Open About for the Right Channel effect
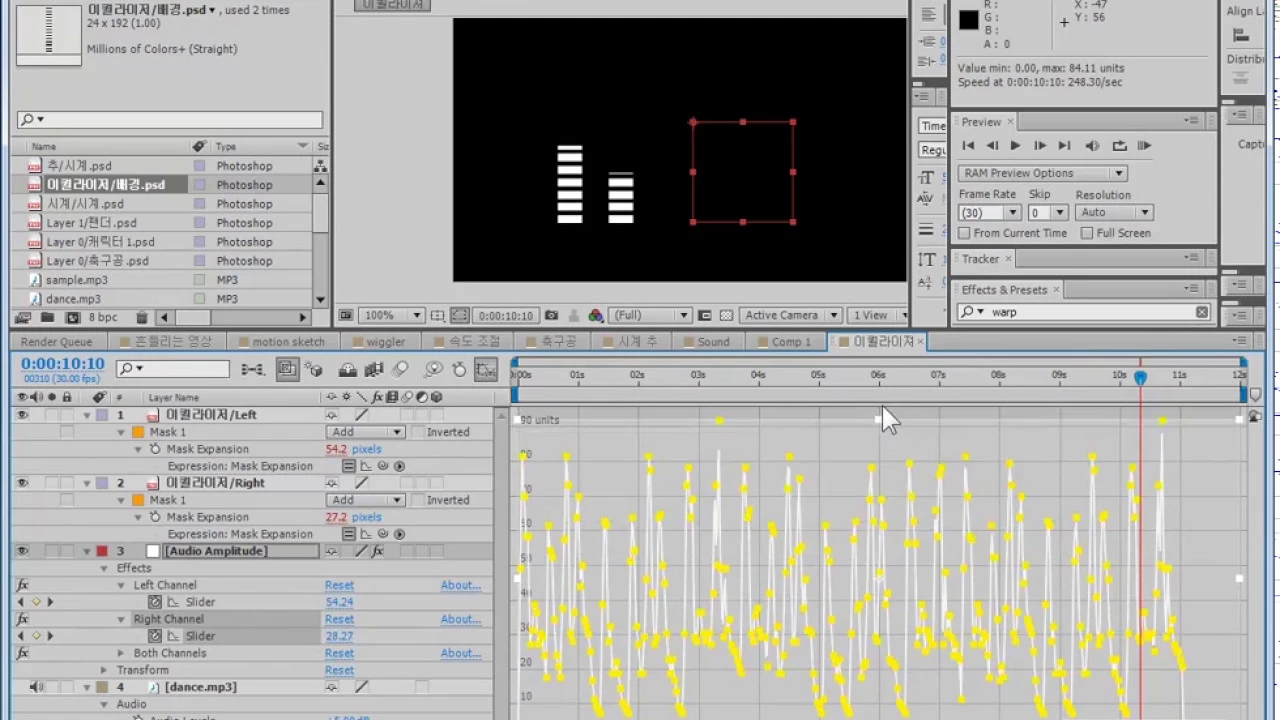 [x=461, y=619]
